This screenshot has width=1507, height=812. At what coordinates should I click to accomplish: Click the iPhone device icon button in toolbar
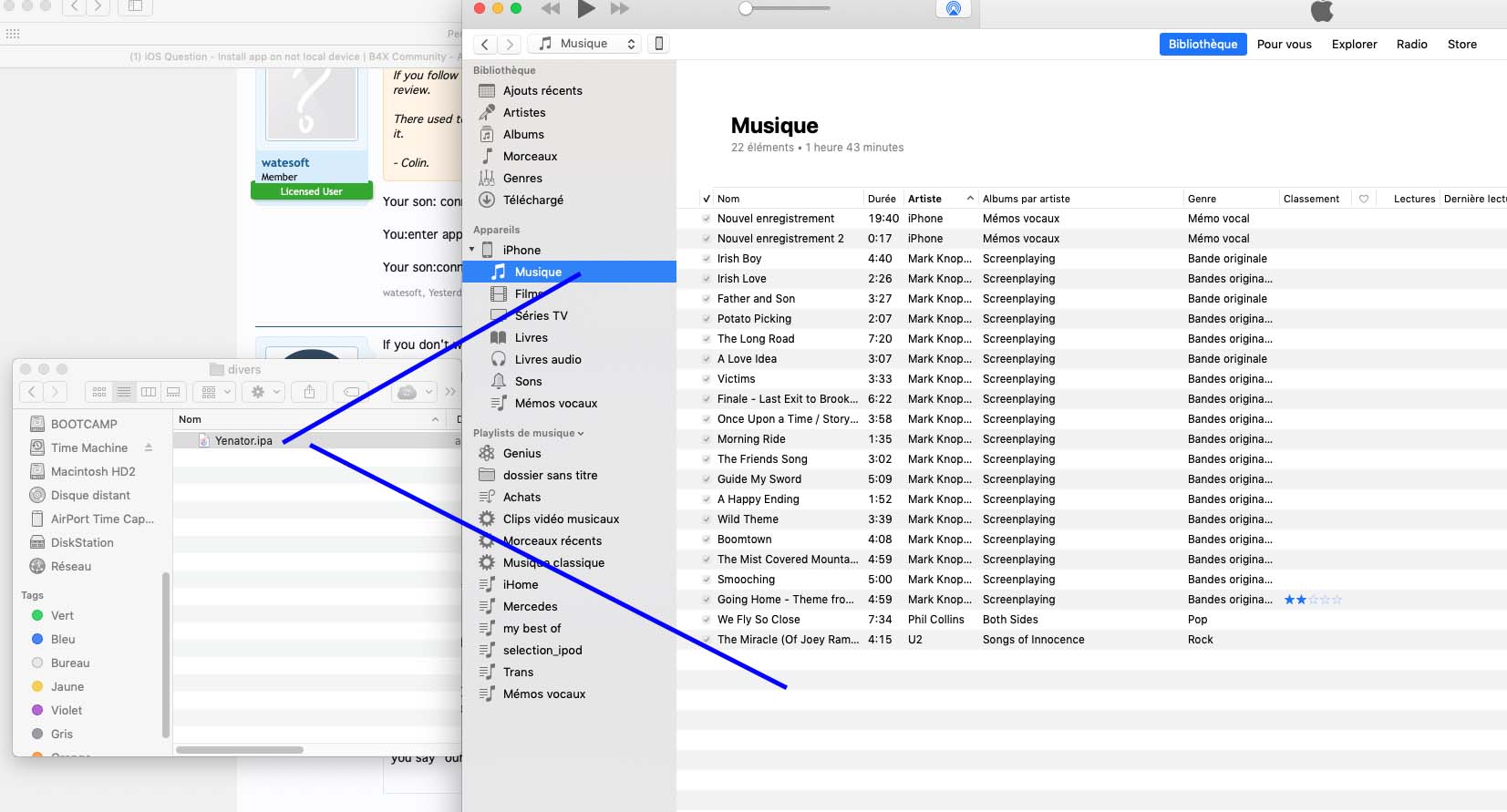(x=659, y=44)
